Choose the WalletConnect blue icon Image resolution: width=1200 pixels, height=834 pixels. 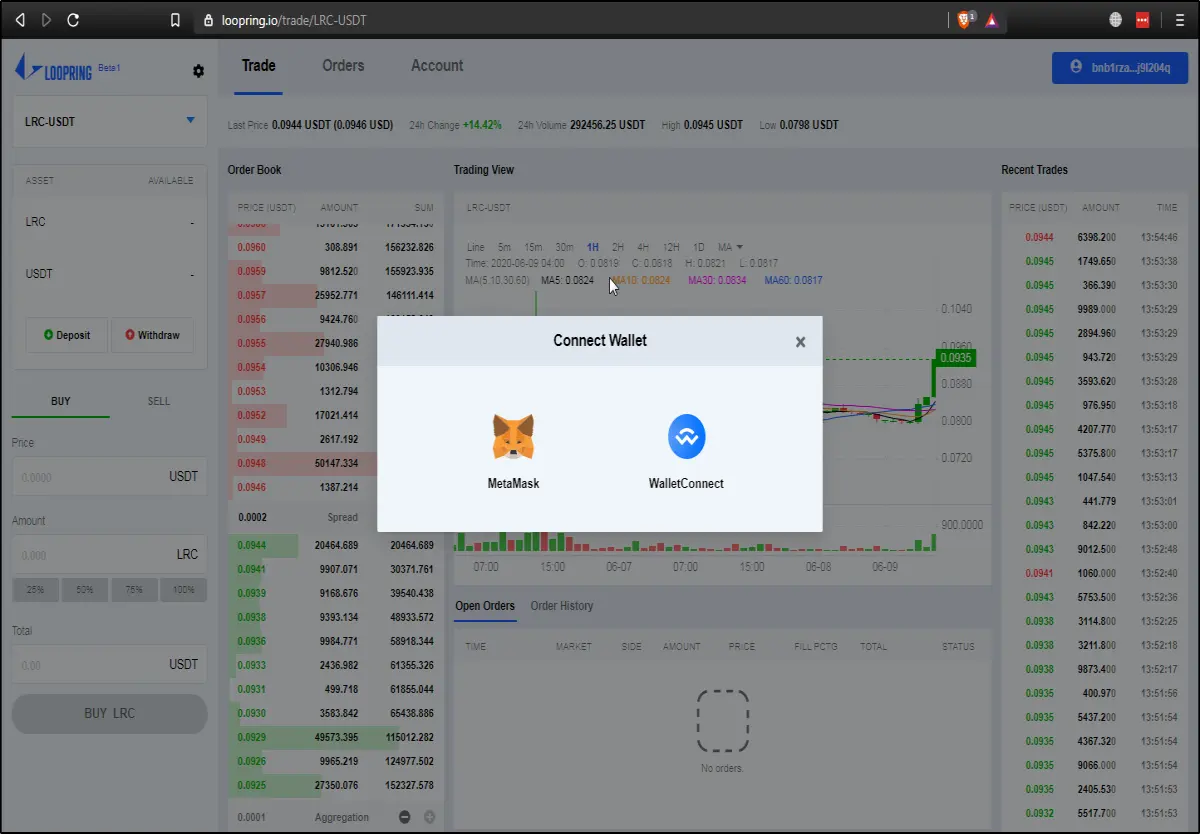(687, 437)
